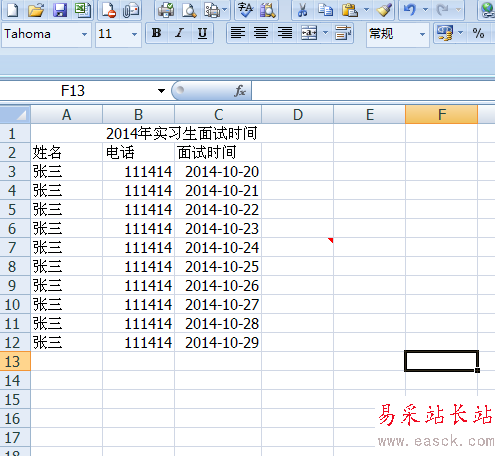Expand merge and center options arrow
Image resolution: width=495 pixels, height=456 pixels.
326,33
